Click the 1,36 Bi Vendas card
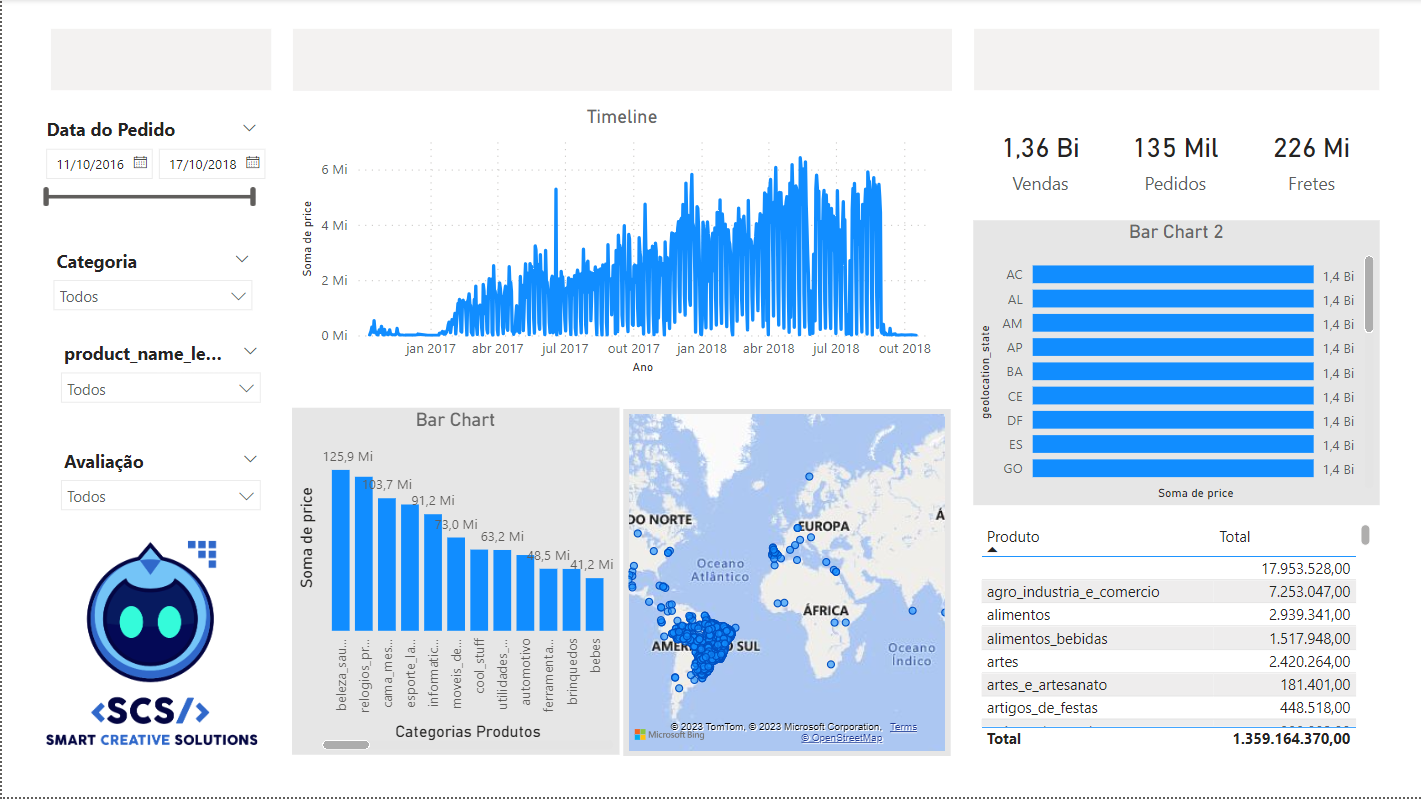This screenshot has height=801, width=1421. pyautogui.click(x=1040, y=164)
